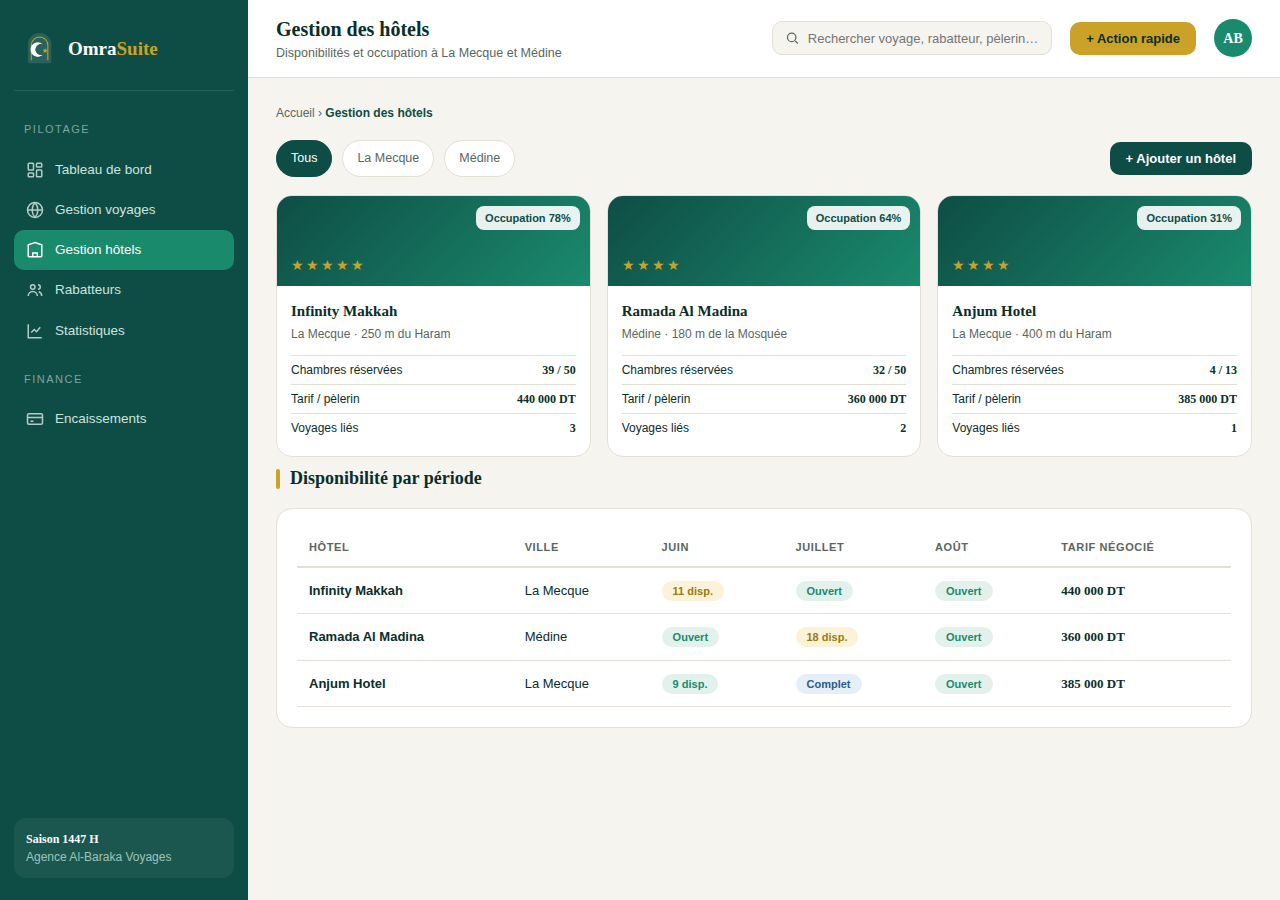
Task: Click the Occupation 31% badge
Action: (1189, 218)
